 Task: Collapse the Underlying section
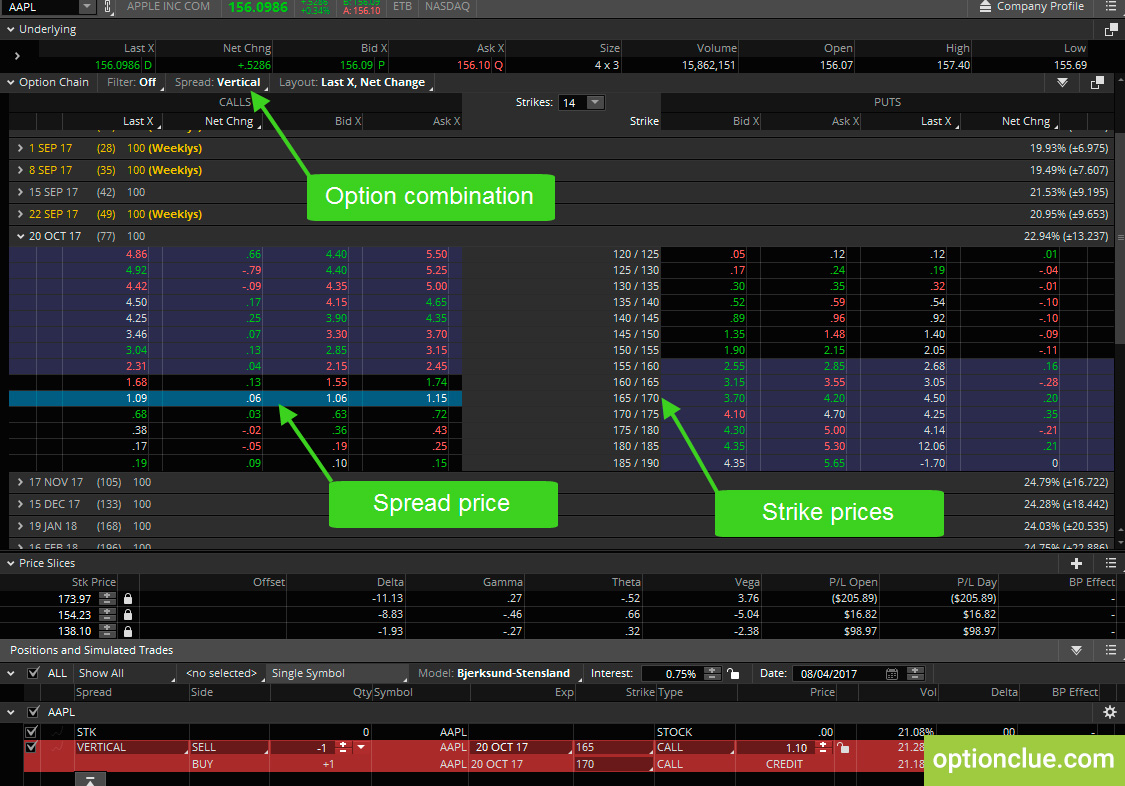tap(11, 29)
